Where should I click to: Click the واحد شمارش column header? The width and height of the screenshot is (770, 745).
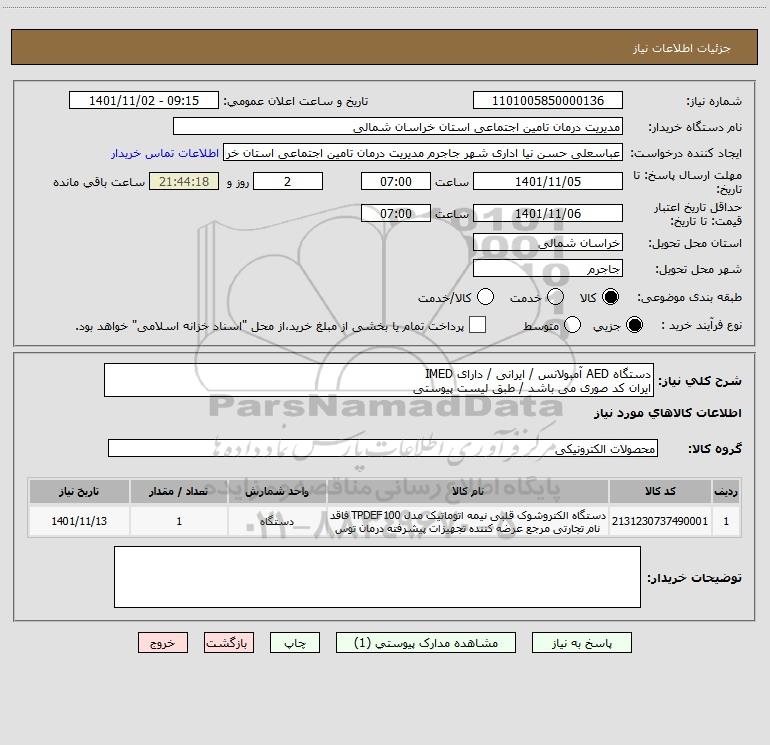pos(277,491)
